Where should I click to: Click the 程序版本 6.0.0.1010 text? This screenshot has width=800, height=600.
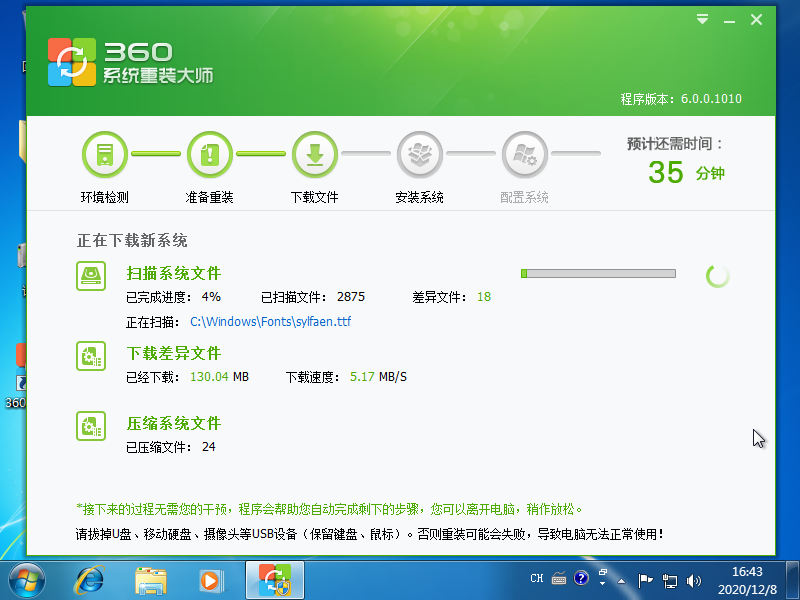tap(681, 99)
